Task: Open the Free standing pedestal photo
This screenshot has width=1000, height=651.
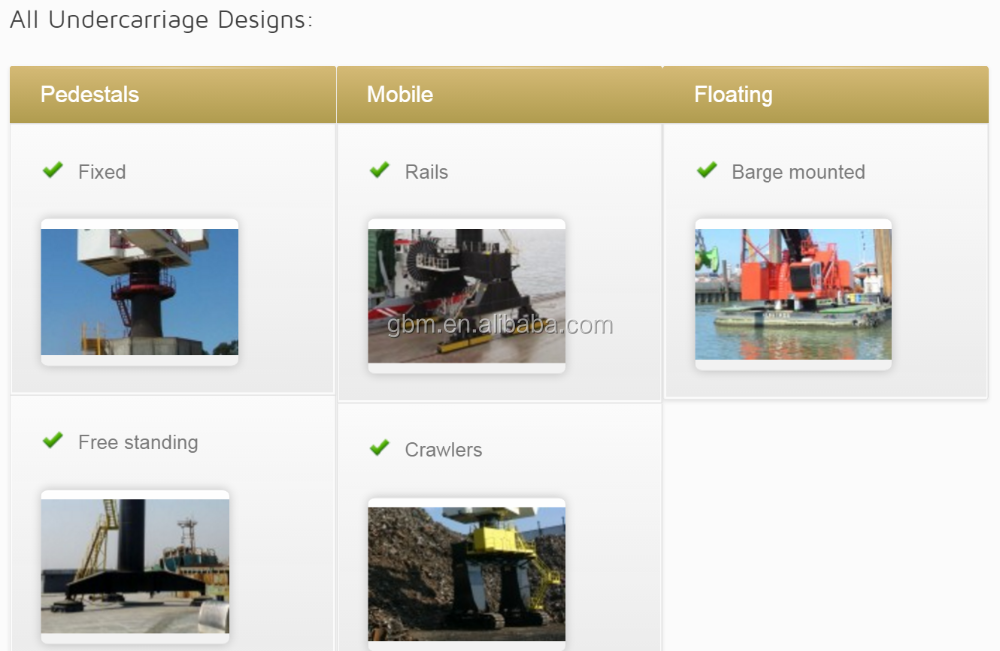Action: tap(135, 566)
